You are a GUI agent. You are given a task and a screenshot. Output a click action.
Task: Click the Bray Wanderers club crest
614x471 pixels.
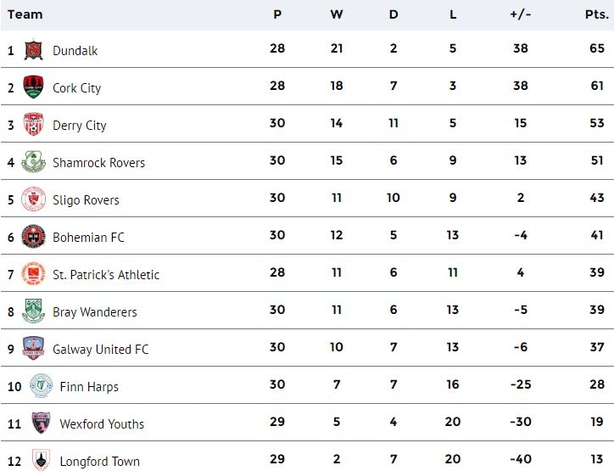[x=33, y=311]
